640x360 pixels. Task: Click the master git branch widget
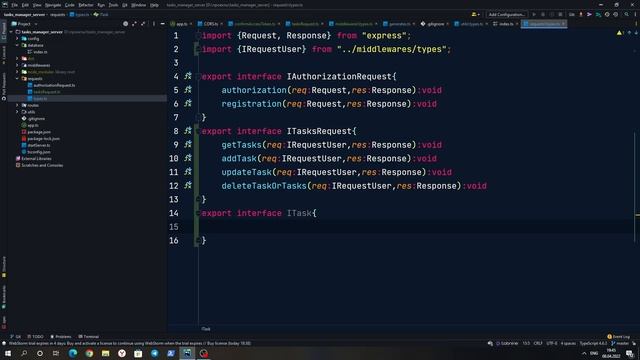620,344
